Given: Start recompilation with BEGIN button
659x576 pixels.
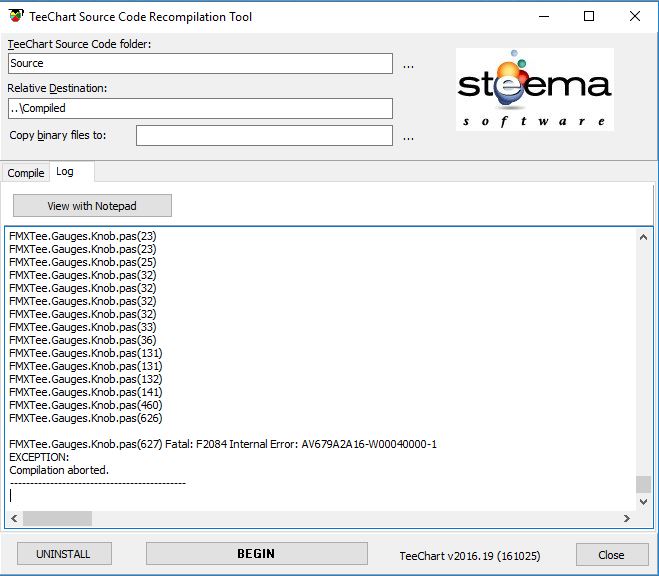Looking at the screenshot, I should pyautogui.click(x=256, y=554).
